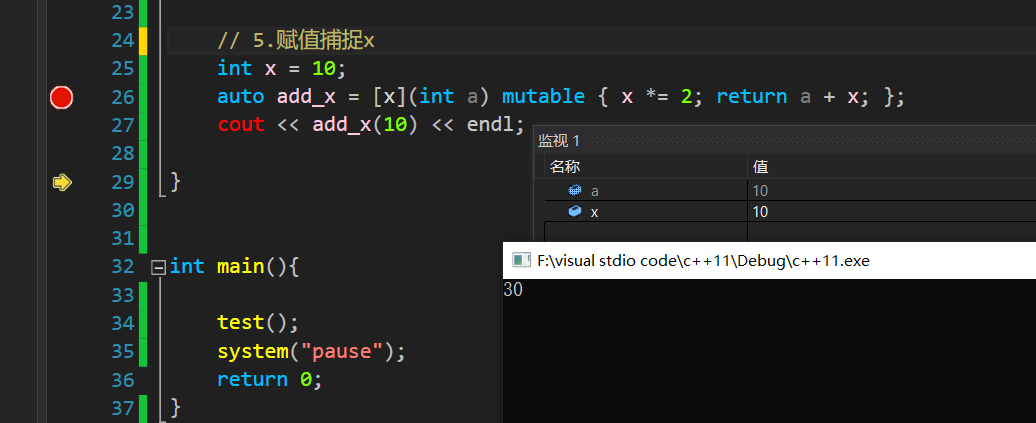Click the add_x variable on line 26
Image resolution: width=1036 pixels, height=423 pixels.
tap(307, 97)
